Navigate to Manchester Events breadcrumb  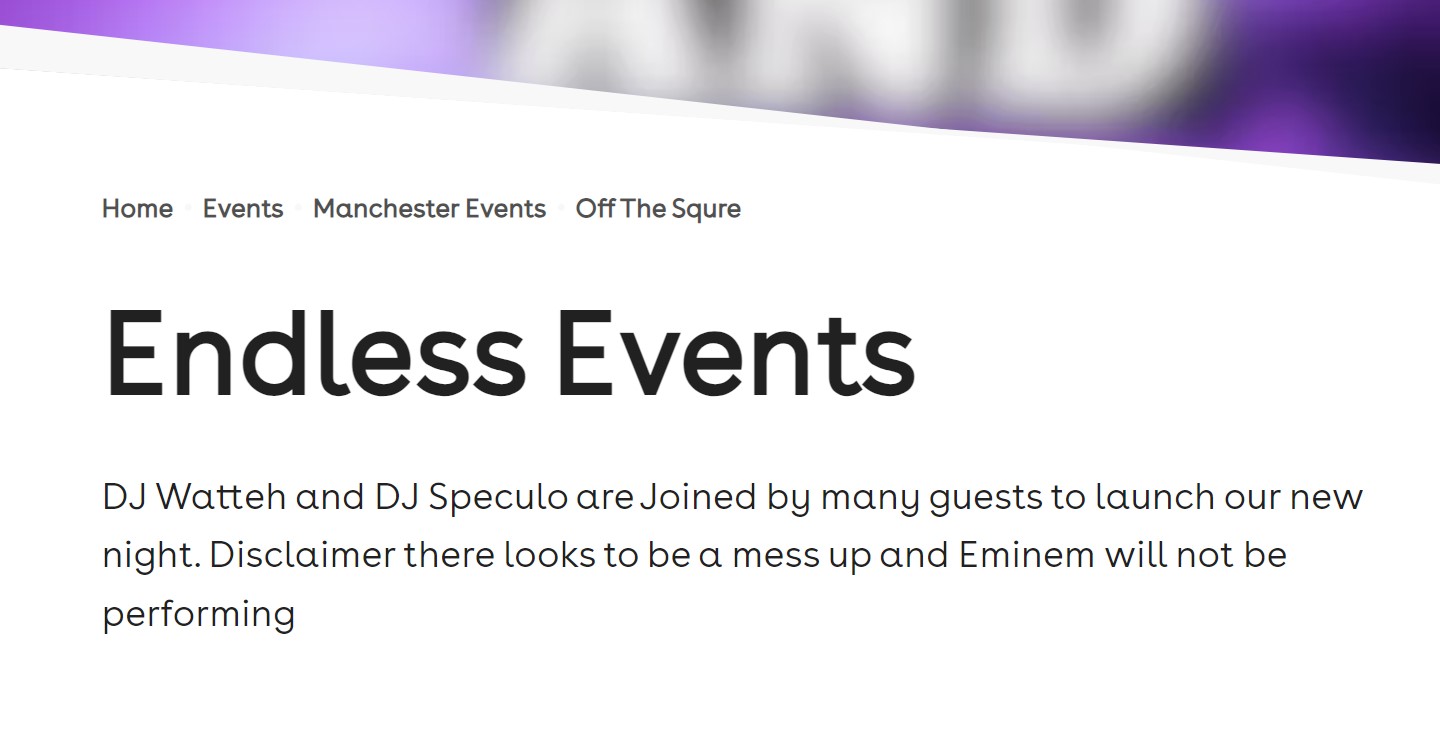click(x=429, y=209)
